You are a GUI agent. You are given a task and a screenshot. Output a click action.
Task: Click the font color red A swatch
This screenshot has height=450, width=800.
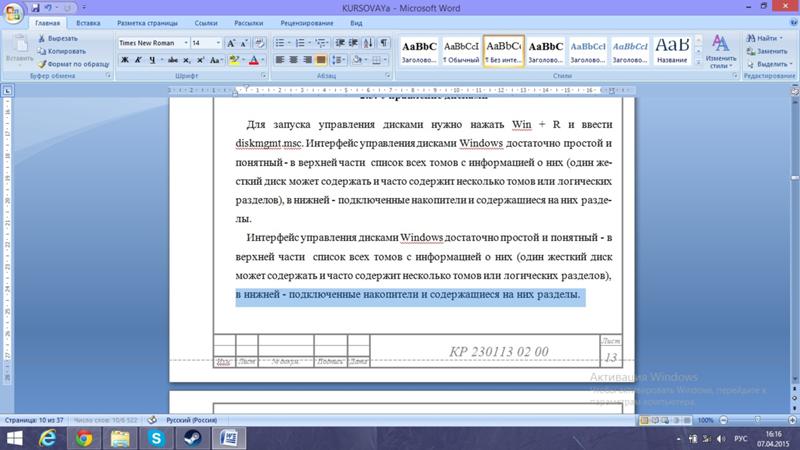[252, 60]
